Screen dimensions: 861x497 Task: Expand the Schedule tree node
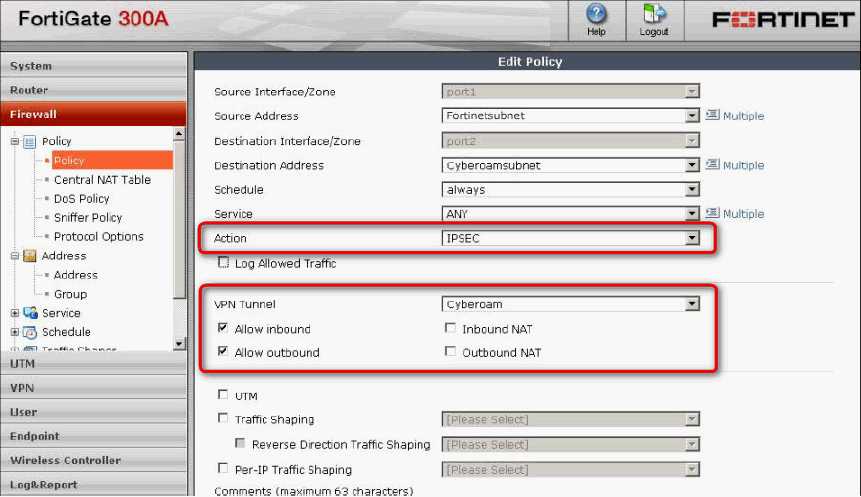(15, 332)
